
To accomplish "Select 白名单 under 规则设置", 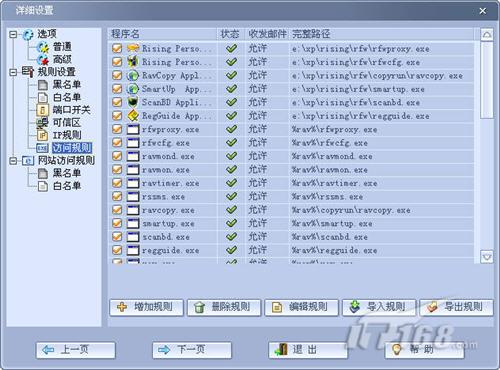I will pyautogui.click(x=67, y=97).
